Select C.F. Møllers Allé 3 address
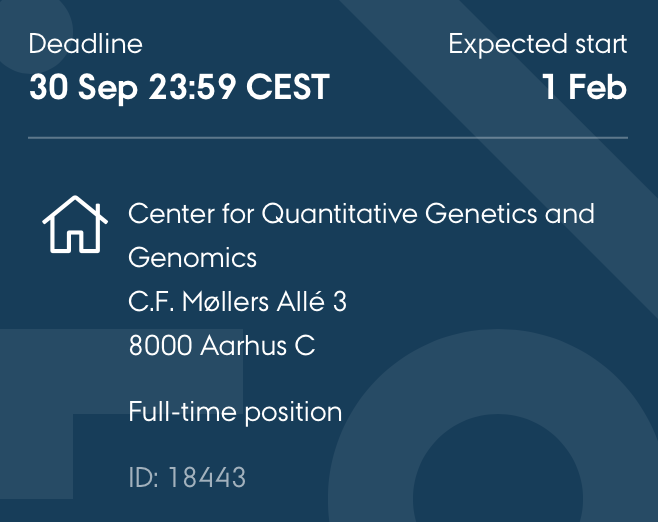The image size is (658, 522). pyautogui.click(x=238, y=302)
